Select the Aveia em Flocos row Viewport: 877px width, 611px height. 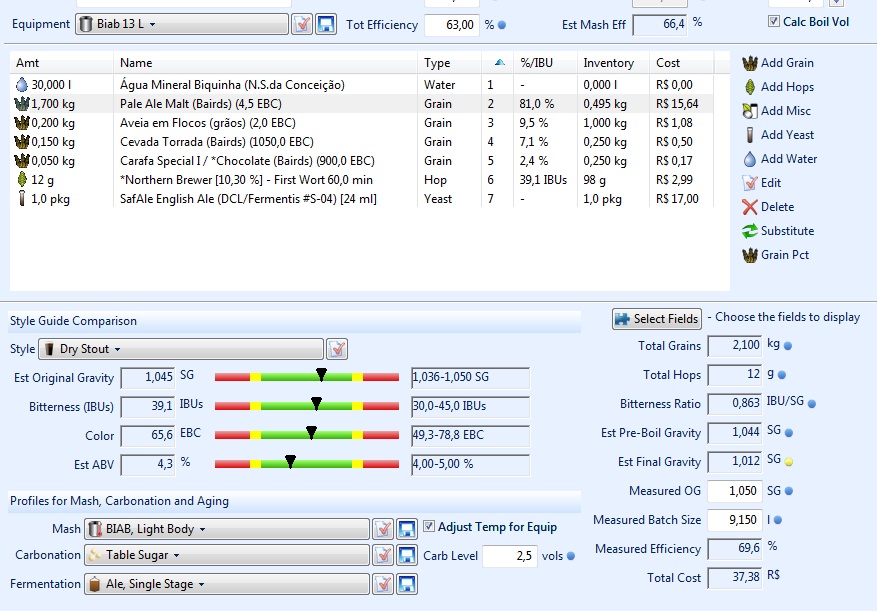(x=361, y=123)
